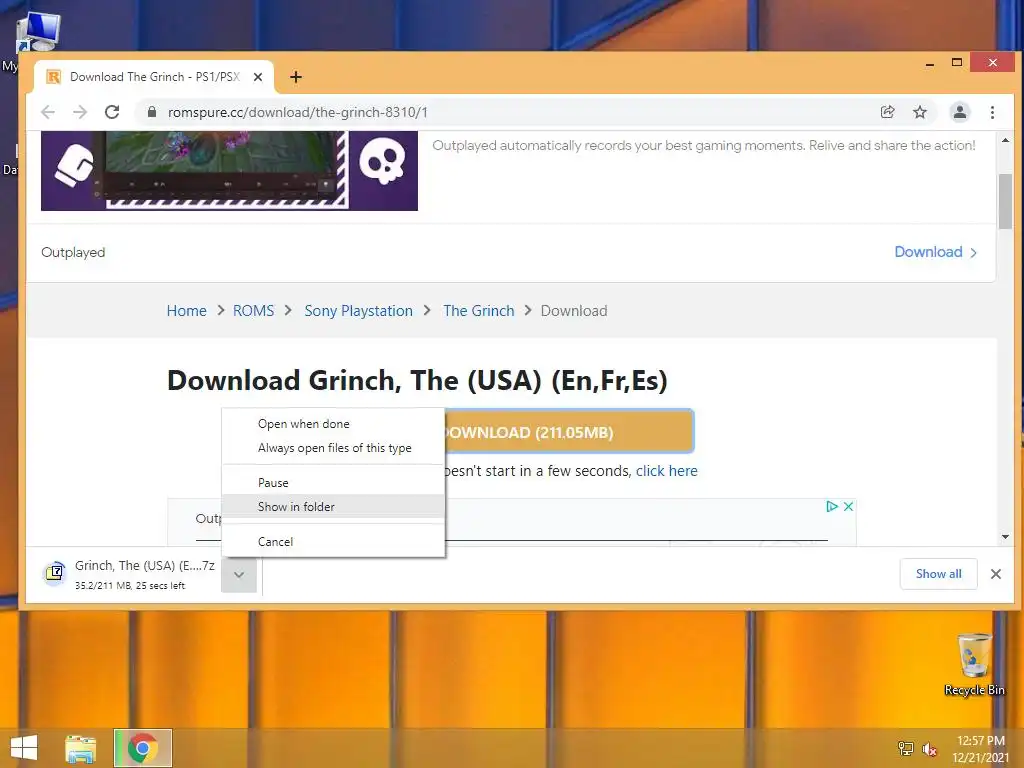The image size is (1024, 768).
Task: Open Sony Playstation breadcrumb link
Action: 359,311
